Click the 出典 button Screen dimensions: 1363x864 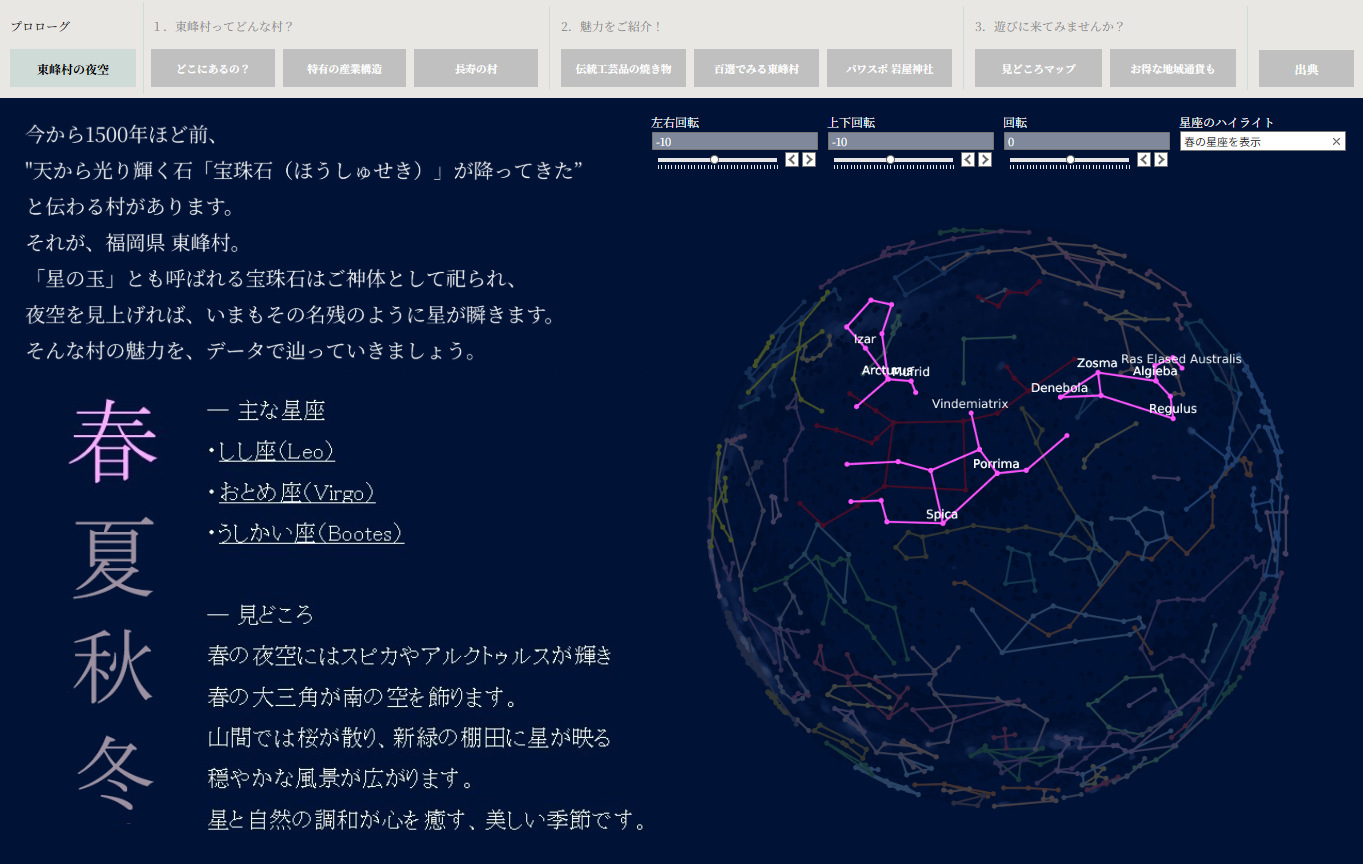1306,69
